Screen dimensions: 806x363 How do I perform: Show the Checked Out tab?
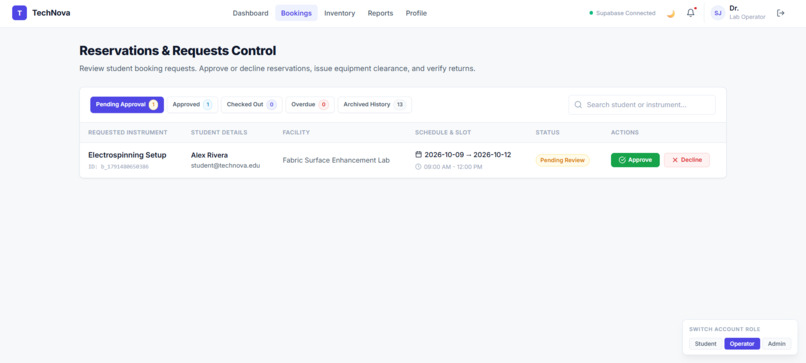click(x=251, y=104)
